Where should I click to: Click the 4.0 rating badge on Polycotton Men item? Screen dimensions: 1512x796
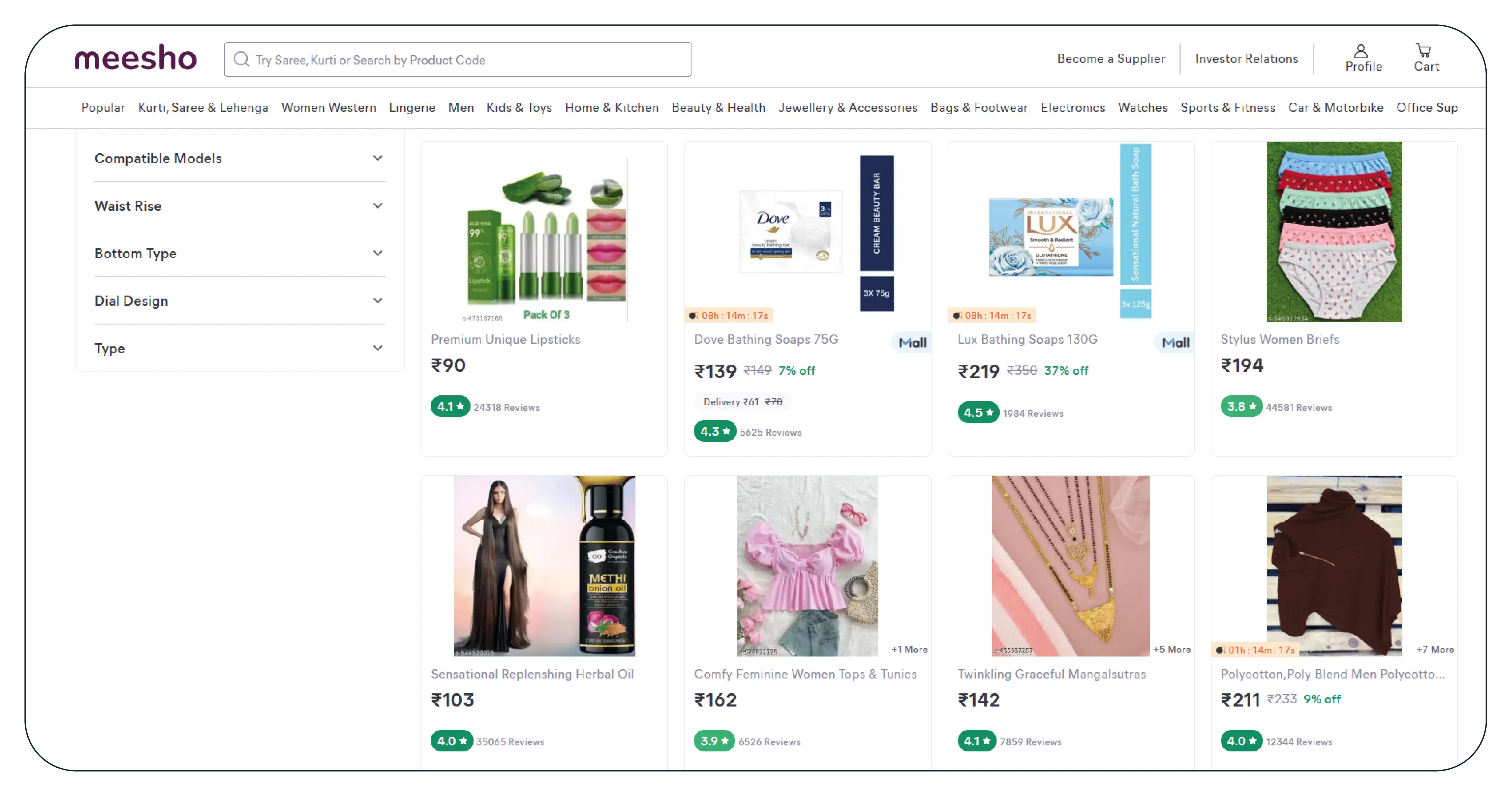pos(1241,741)
